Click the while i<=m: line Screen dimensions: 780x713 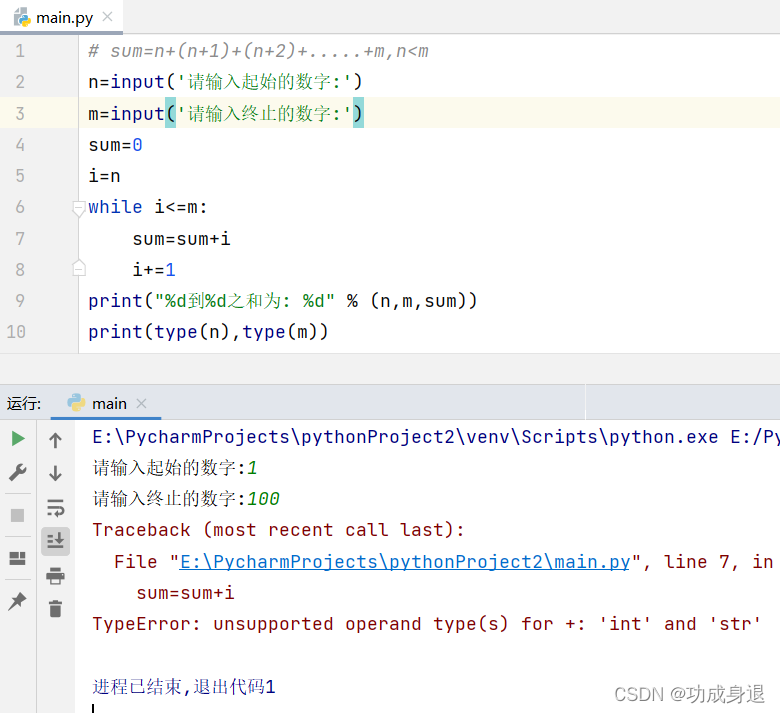coord(148,206)
